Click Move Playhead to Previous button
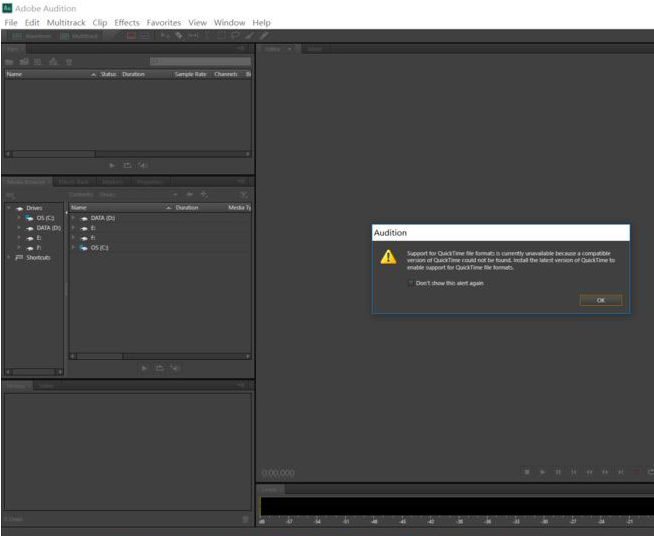The height and width of the screenshot is (536, 654). (x=574, y=472)
